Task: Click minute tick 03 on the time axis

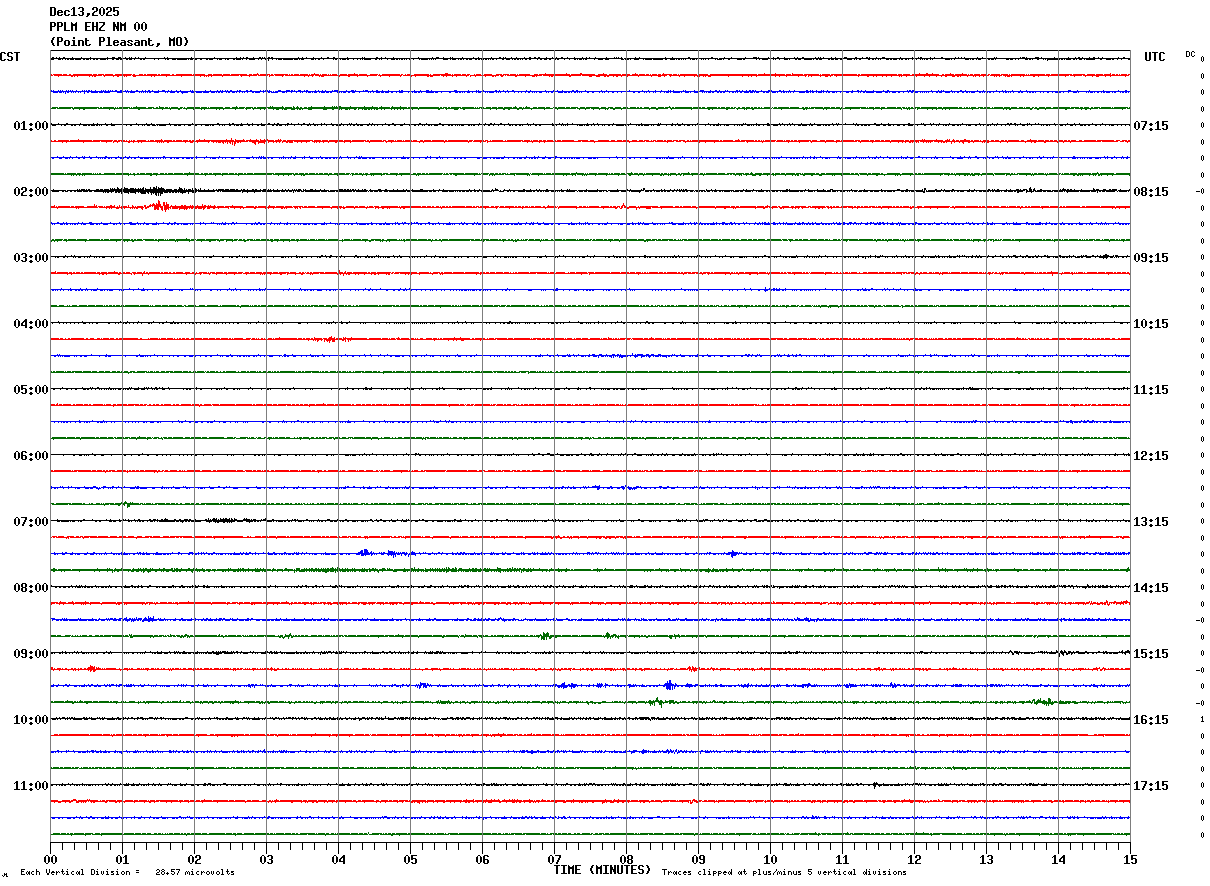Action: point(267,859)
